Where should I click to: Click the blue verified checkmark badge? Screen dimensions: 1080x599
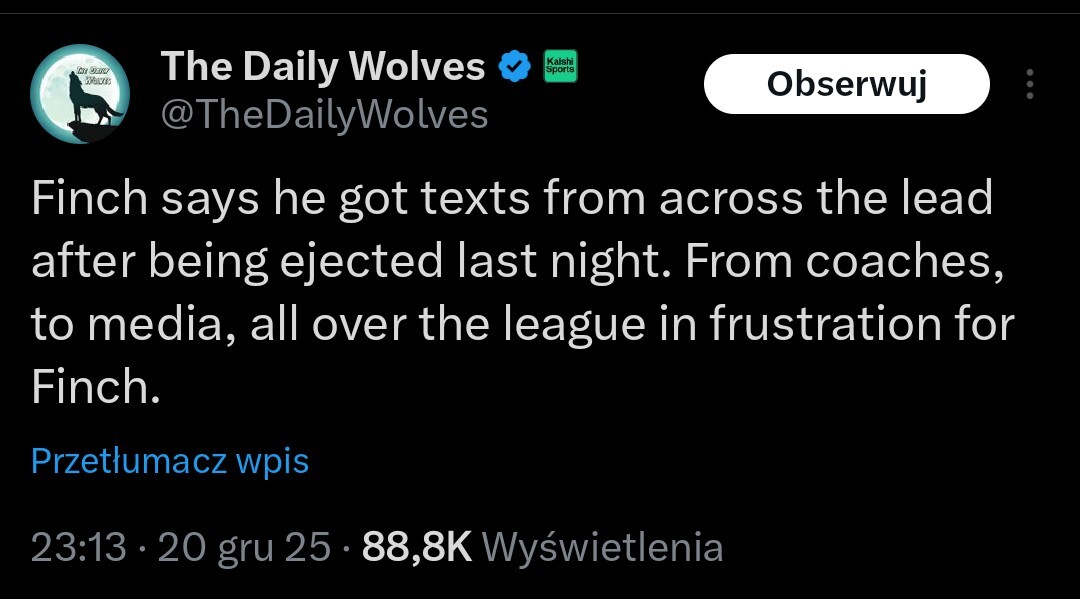tap(514, 68)
